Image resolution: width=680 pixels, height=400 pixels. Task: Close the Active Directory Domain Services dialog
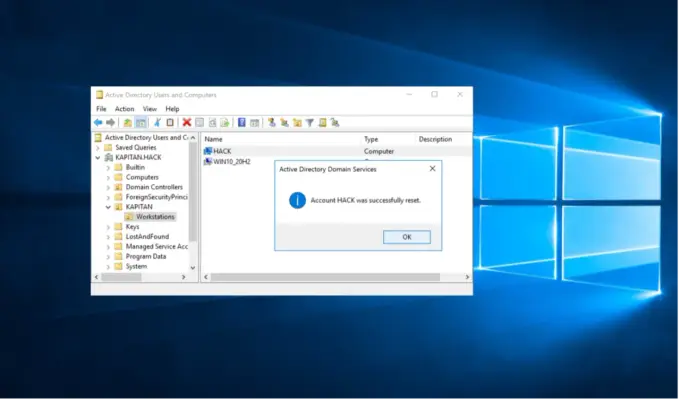click(432, 169)
